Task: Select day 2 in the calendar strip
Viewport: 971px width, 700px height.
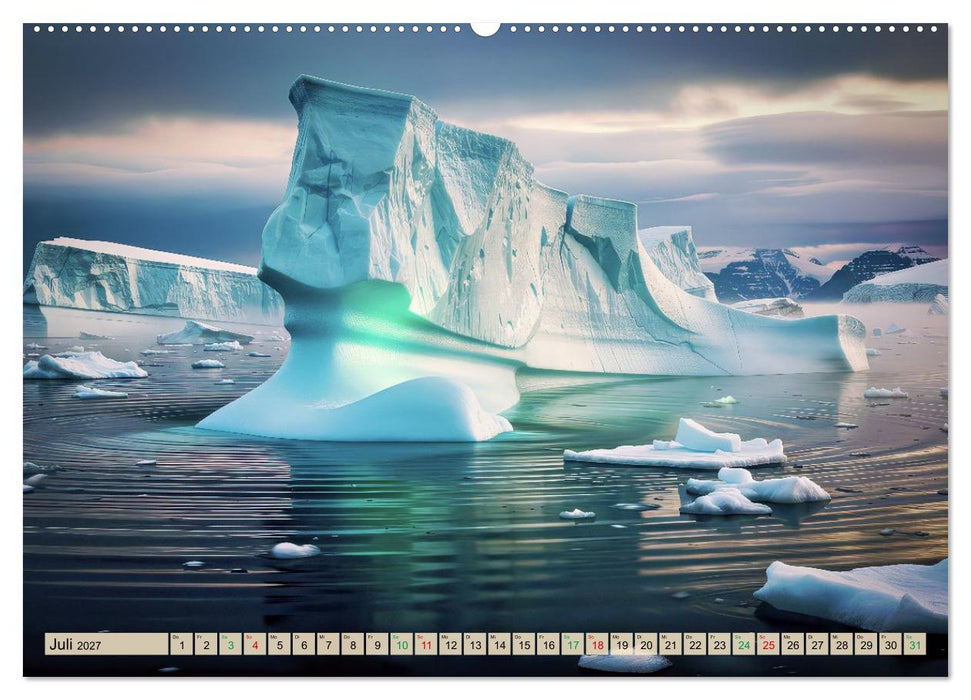Action: pyautogui.click(x=206, y=644)
